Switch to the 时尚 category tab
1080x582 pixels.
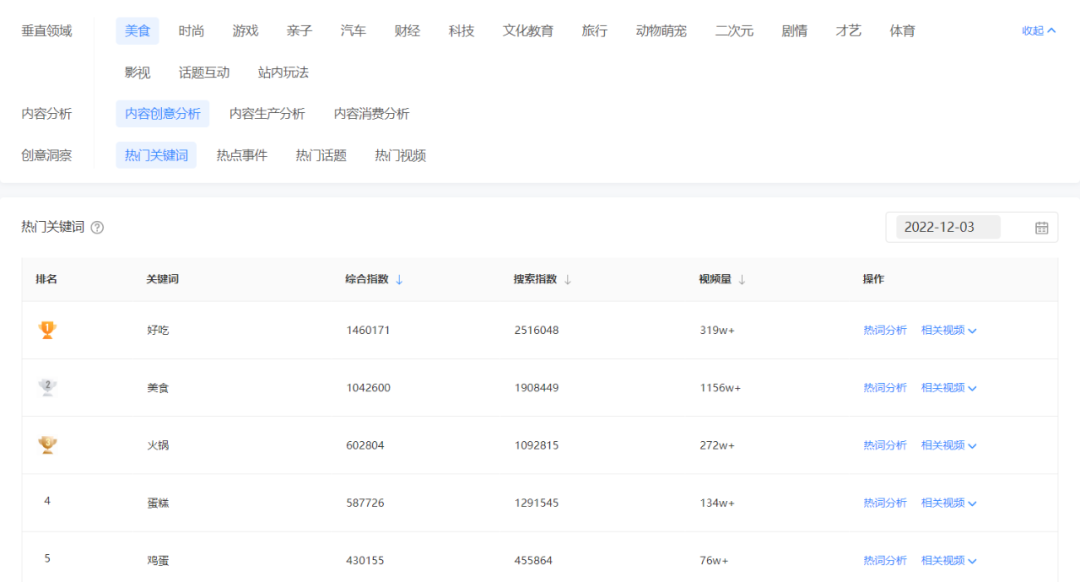(191, 31)
